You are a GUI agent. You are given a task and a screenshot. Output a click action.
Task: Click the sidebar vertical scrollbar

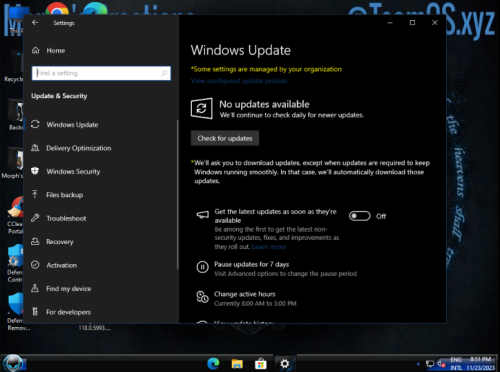click(x=177, y=195)
